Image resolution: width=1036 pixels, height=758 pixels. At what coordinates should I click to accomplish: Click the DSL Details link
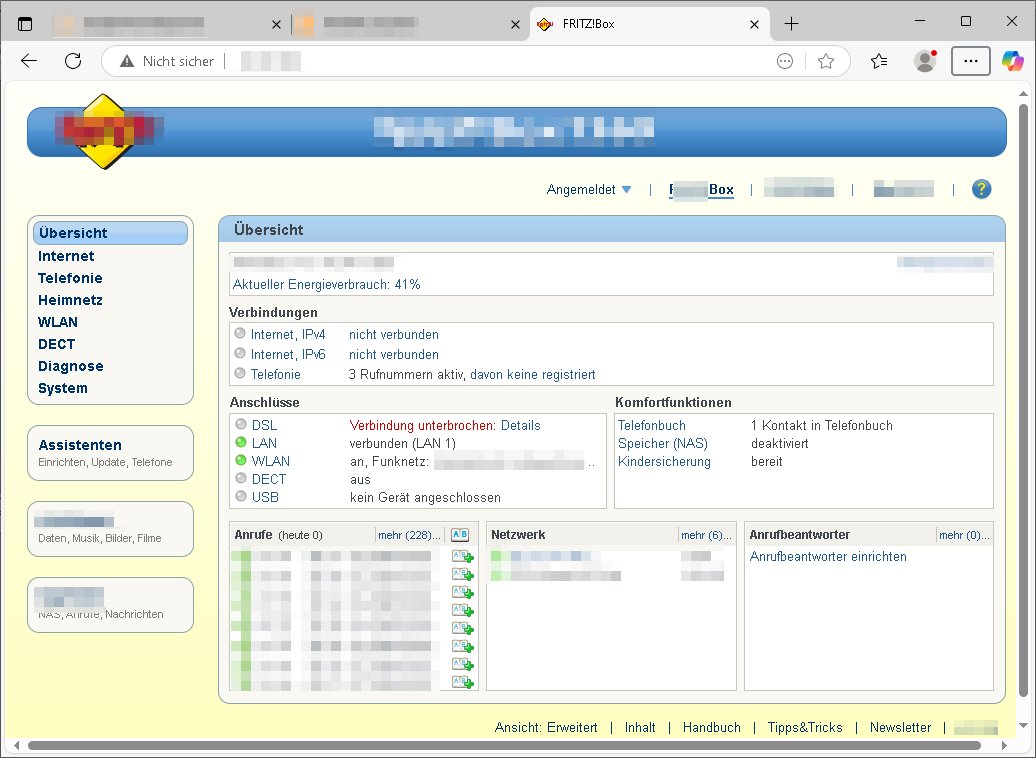[520, 425]
